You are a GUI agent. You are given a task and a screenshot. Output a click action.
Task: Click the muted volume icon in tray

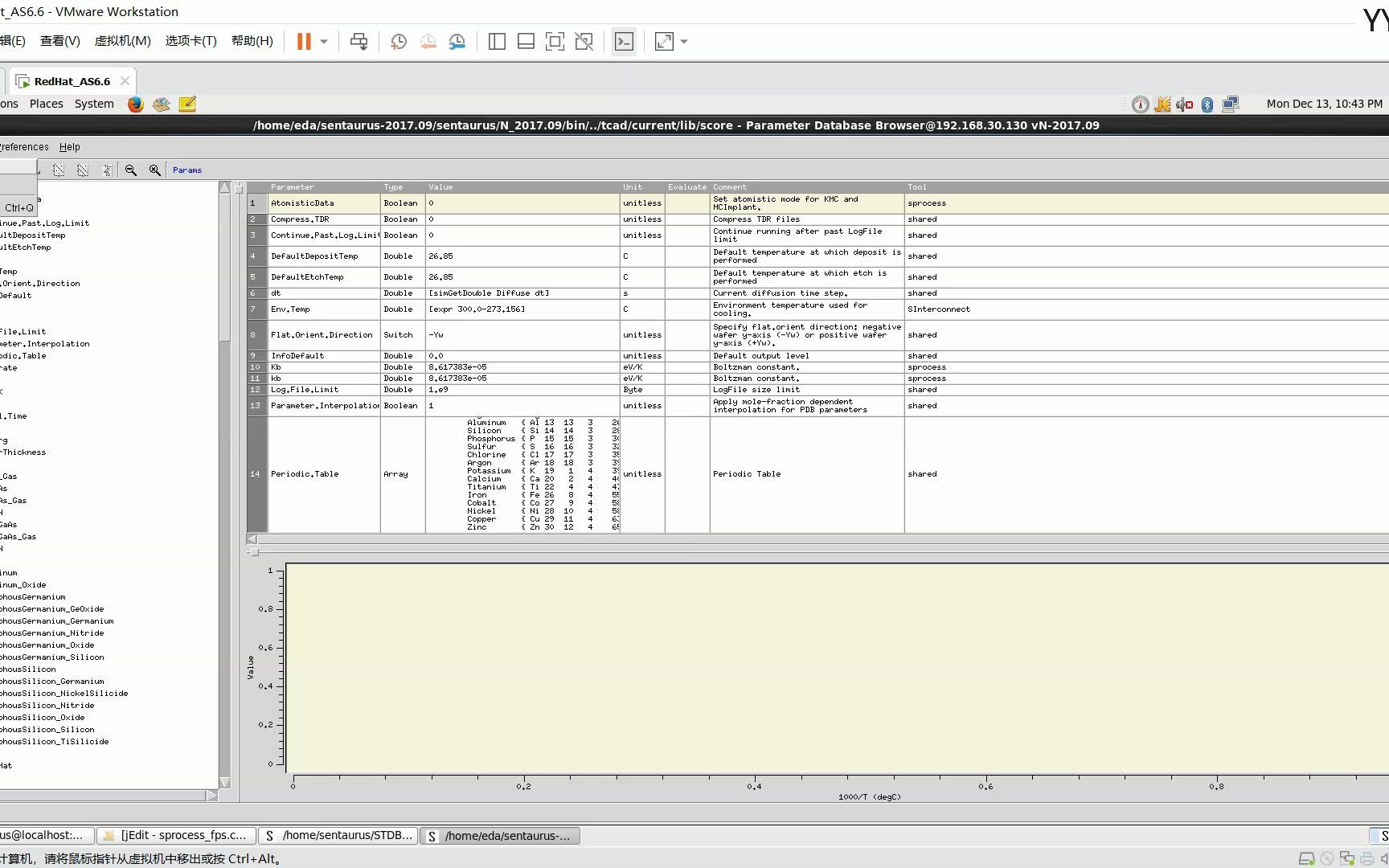tap(1185, 104)
